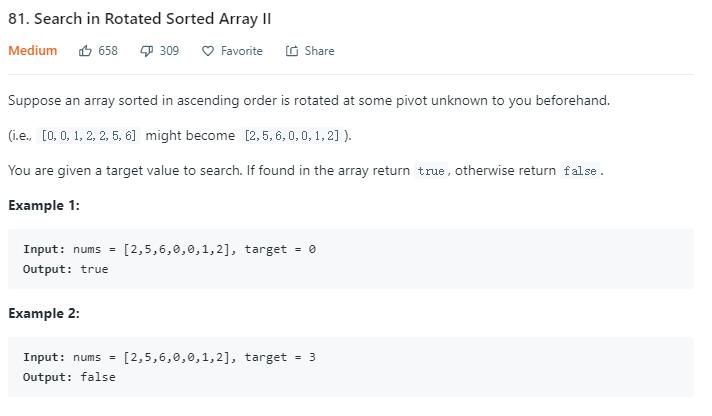
Task: Click the inline code [0,0,1,2,2,5,6]
Action: [x=89, y=135]
